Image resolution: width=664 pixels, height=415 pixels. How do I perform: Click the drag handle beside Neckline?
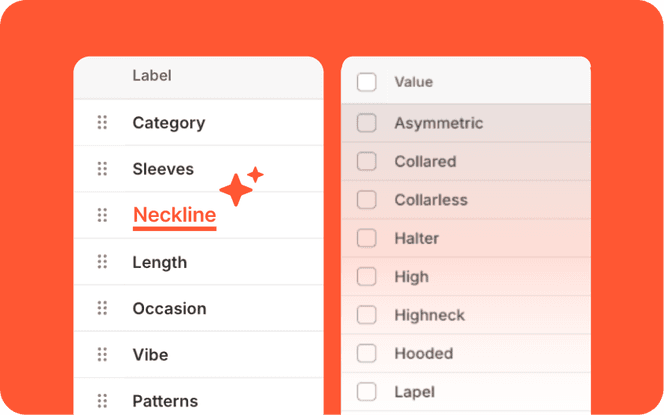(x=102, y=215)
